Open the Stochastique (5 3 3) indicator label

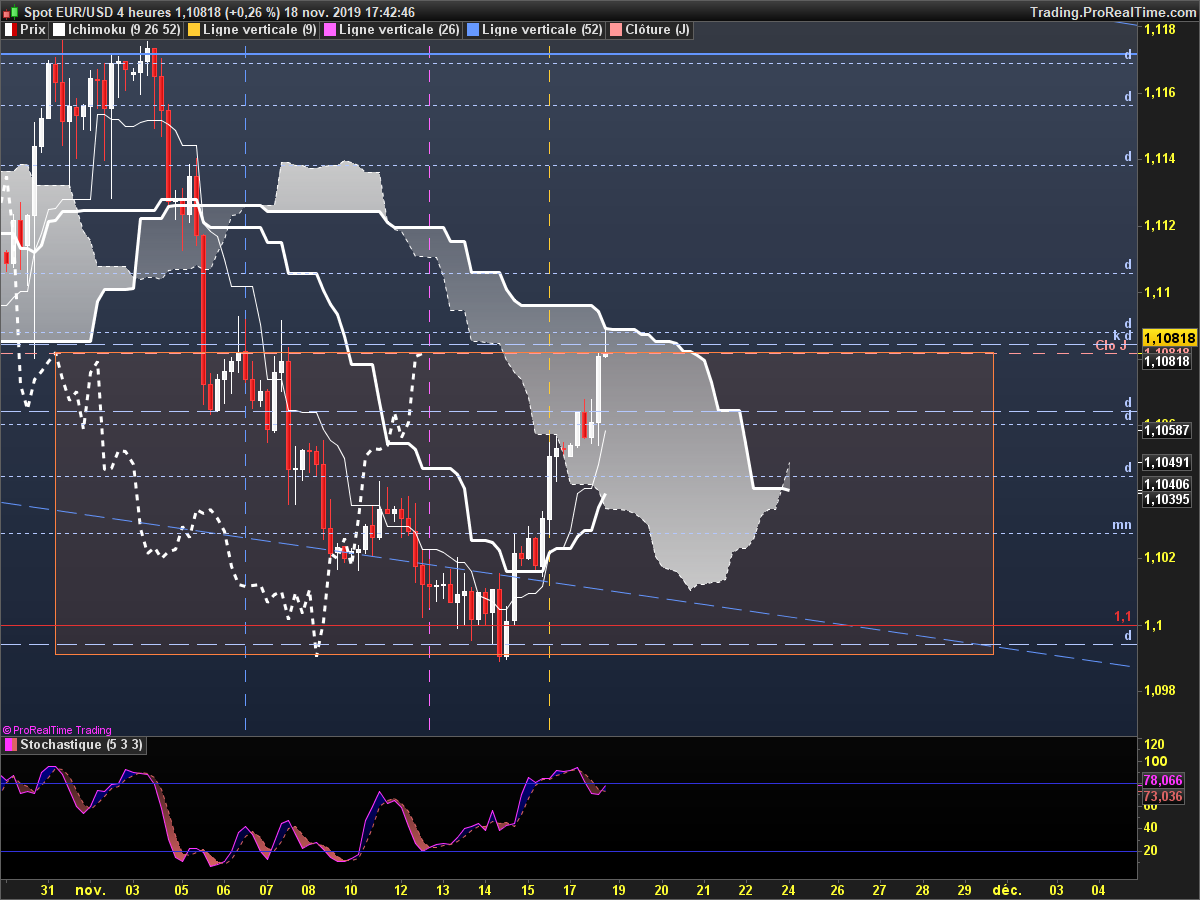tap(82, 745)
